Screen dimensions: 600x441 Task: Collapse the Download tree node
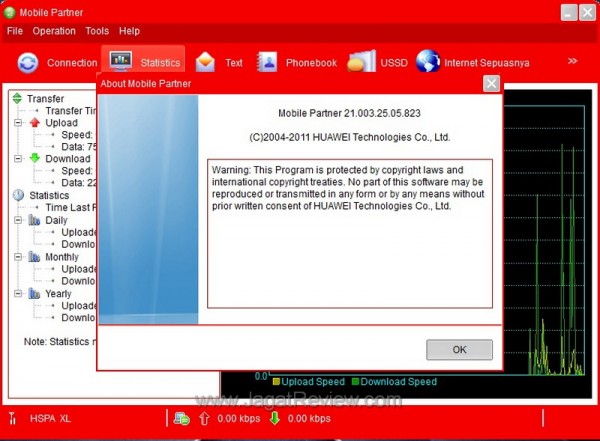pyautogui.click(x=17, y=159)
